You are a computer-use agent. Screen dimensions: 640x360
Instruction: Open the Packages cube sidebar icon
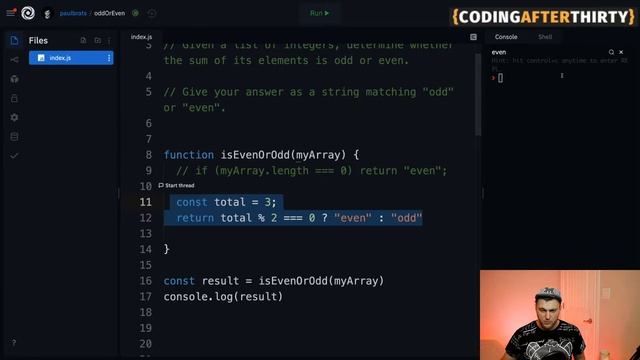[x=14, y=79]
